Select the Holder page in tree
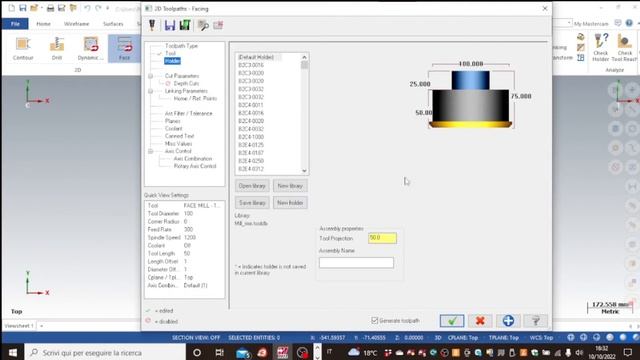This screenshot has height=360, width=640. [x=172, y=61]
